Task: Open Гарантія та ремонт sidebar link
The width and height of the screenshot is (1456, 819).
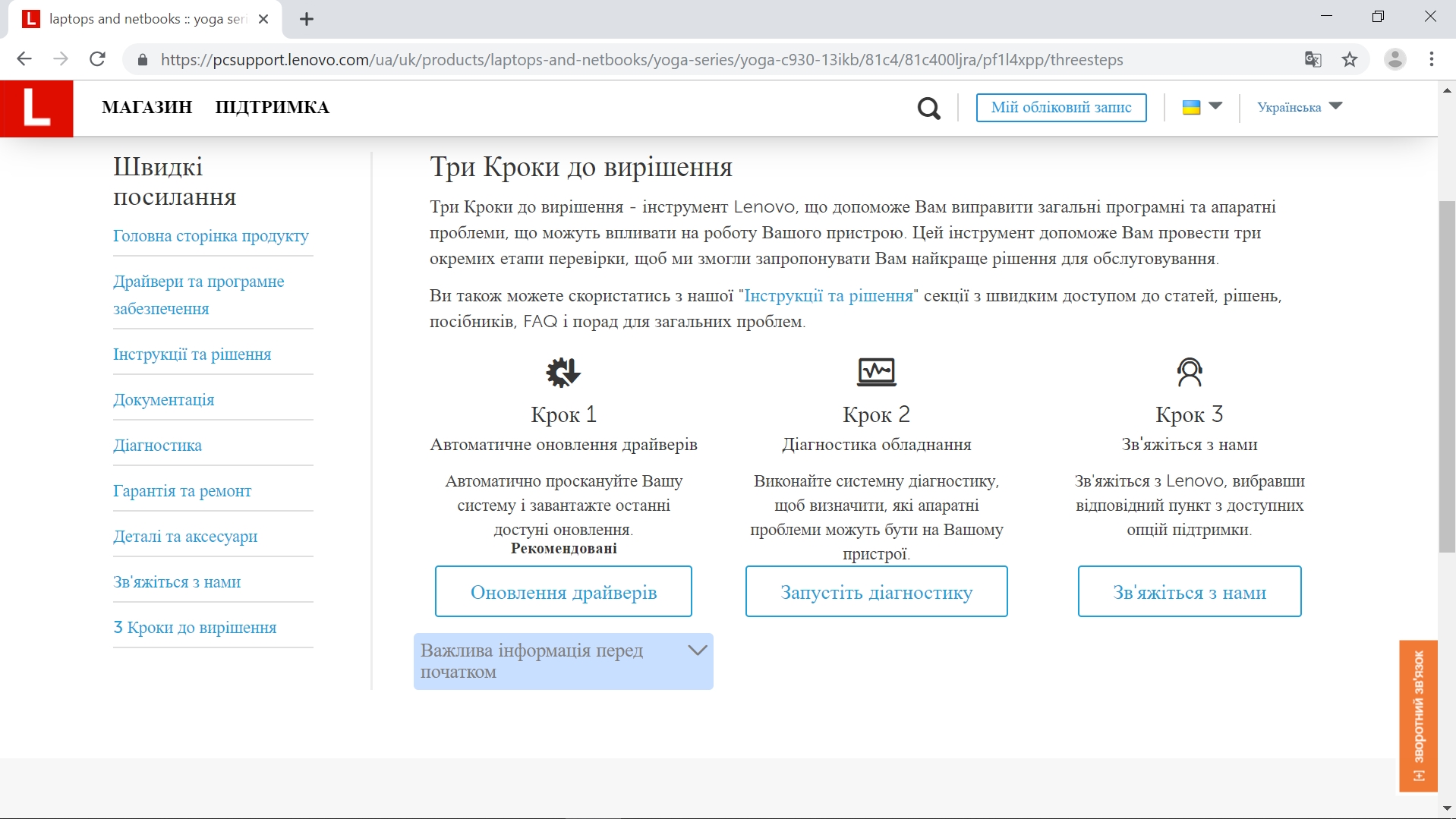Action: point(182,491)
